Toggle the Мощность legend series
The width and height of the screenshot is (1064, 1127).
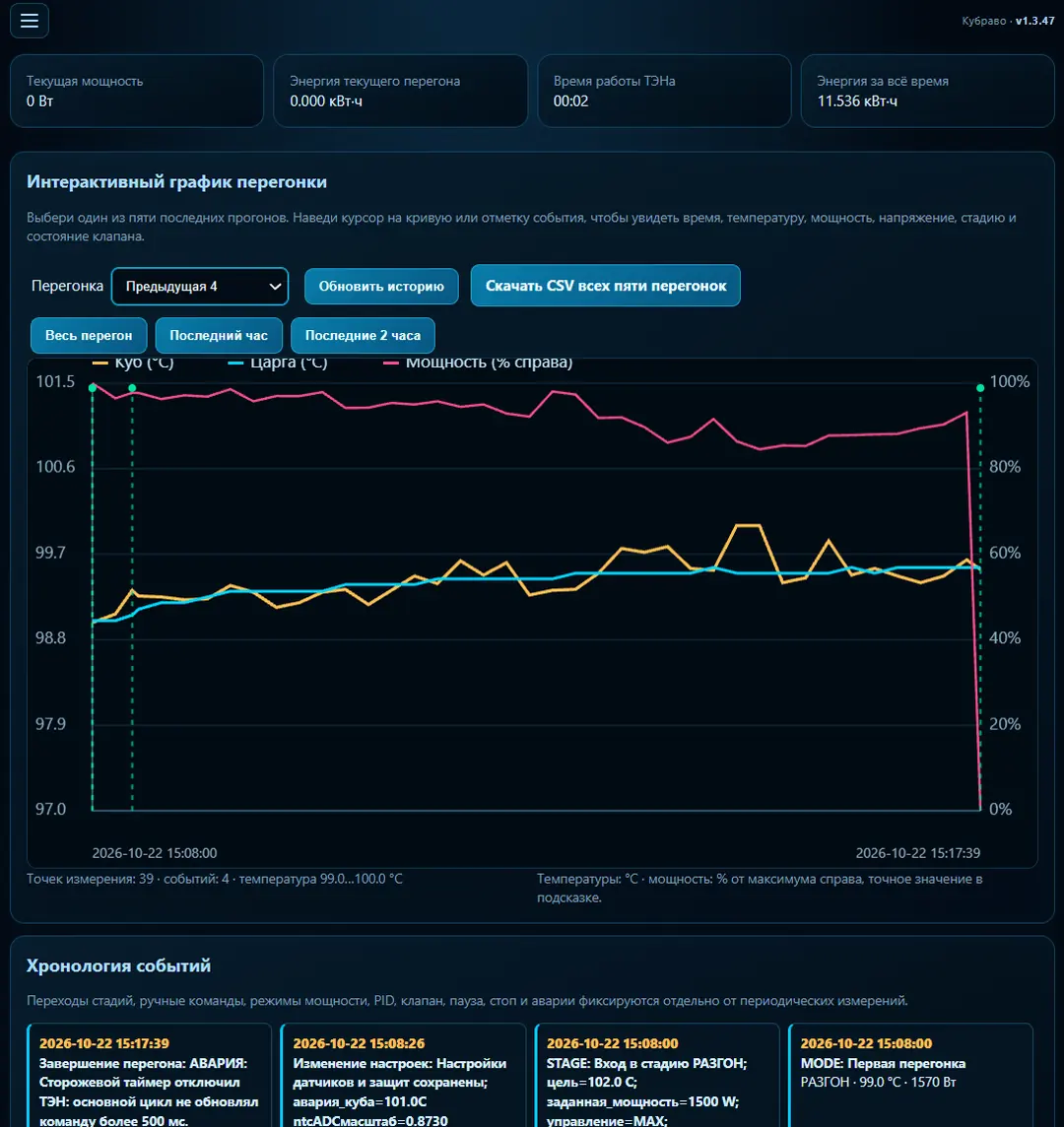click(x=478, y=363)
